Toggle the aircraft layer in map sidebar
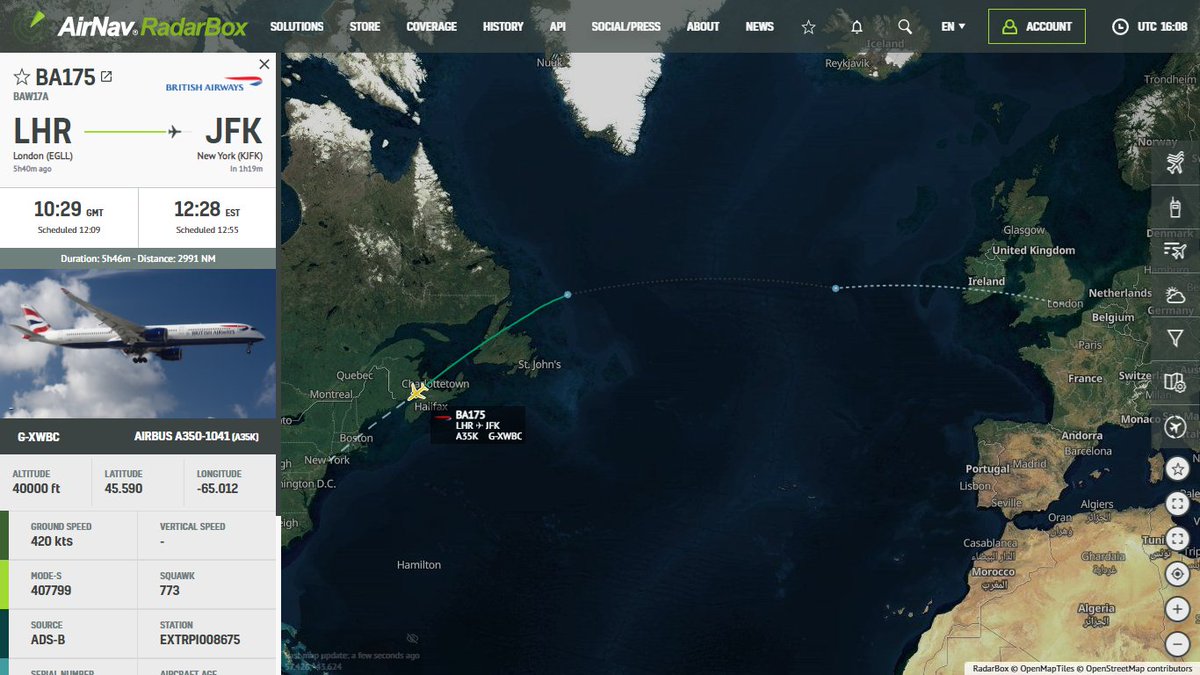The width and height of the screenshot is (1200, 675). (x=1175, y=163)
